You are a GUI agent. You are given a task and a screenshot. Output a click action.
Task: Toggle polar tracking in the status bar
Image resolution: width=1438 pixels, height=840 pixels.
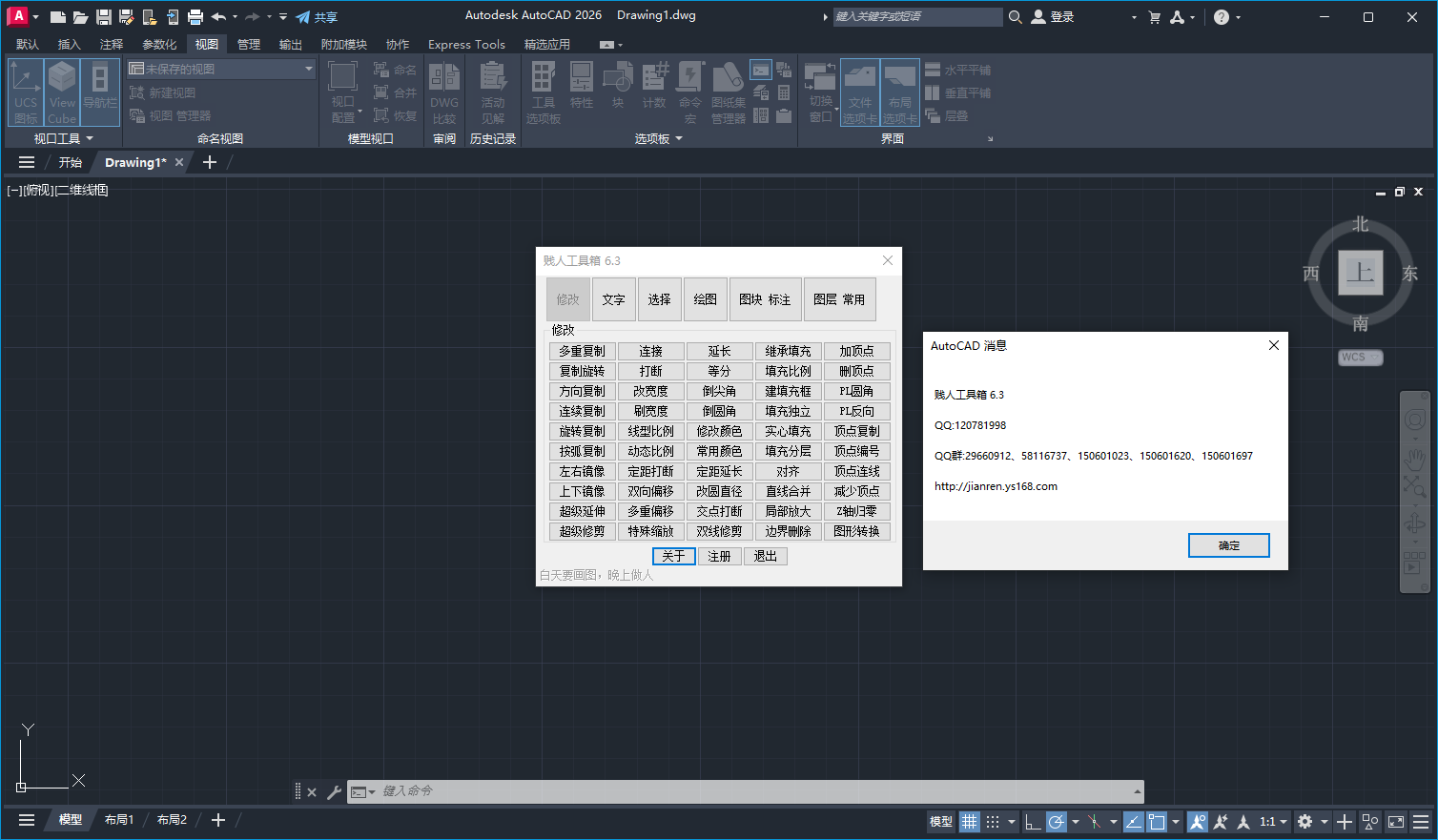[x=1057, y=821]
